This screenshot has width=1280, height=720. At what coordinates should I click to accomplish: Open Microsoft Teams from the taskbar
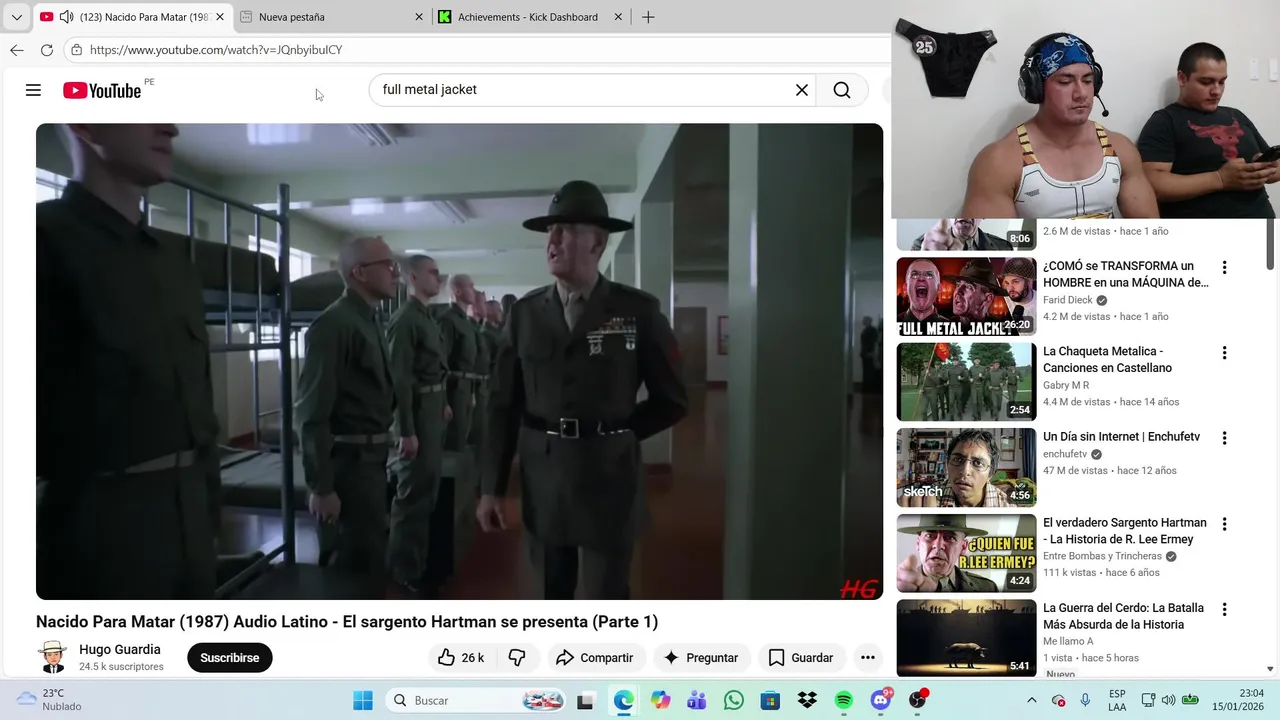point(697,700)
